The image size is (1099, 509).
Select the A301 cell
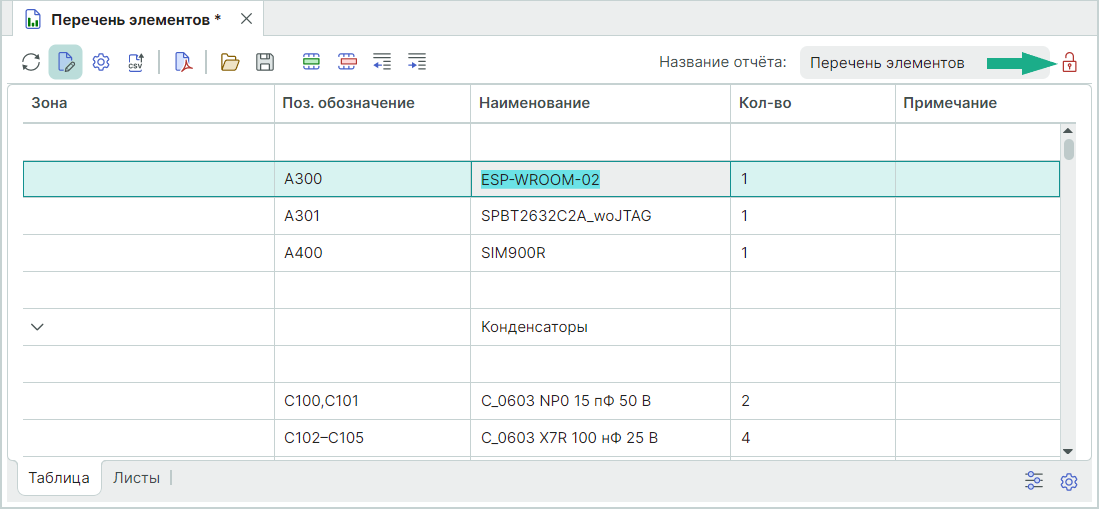tap(372, 216)
